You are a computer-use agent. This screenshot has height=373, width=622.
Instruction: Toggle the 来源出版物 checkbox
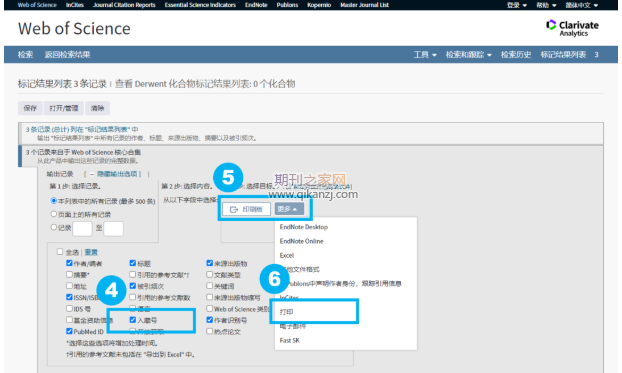(x=210, y=263)
